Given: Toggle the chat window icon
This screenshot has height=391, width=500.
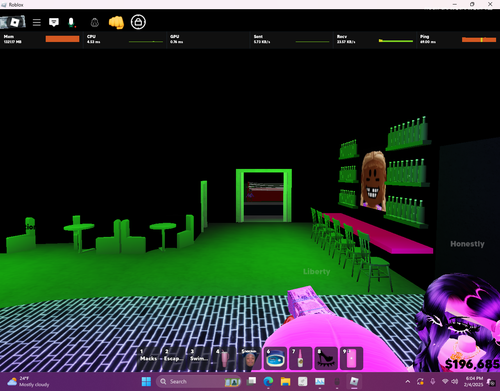Looking at the screenshot, I should pos(54,22).
